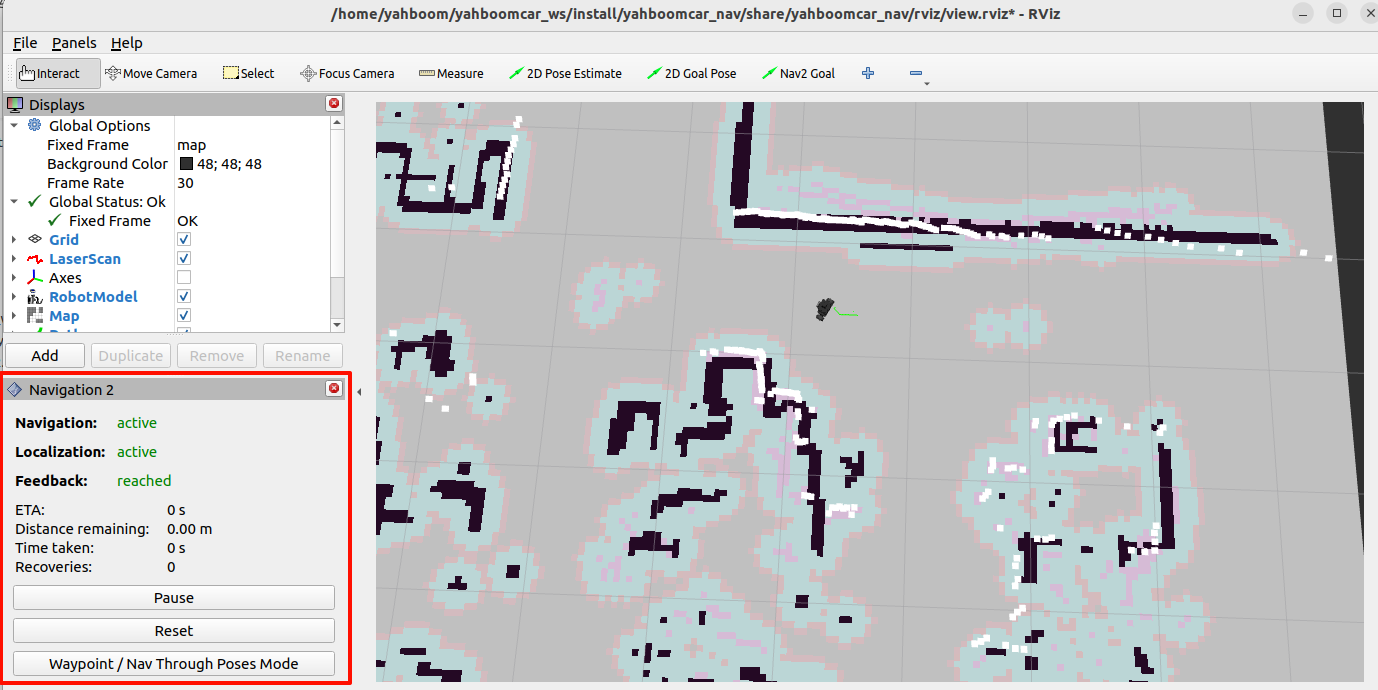The image size is (1378, 690).
Task: Open the toolbar dropdown arrow beside minus
Action: pos(927,84)
